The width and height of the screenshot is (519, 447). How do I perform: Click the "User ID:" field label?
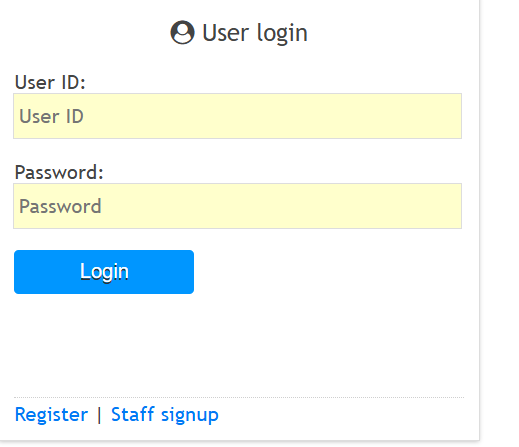50,82
